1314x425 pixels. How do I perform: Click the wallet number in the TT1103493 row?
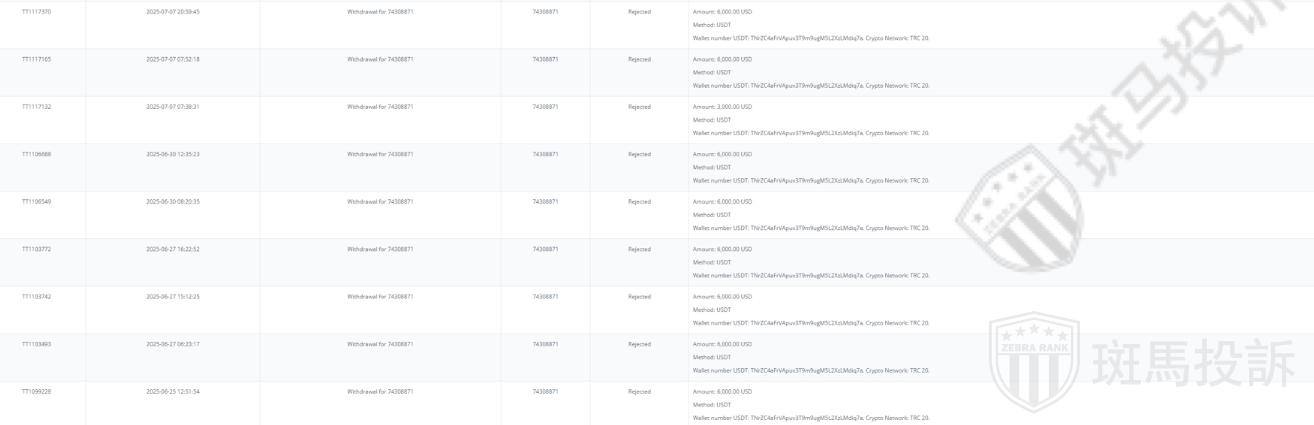[811, 370]
